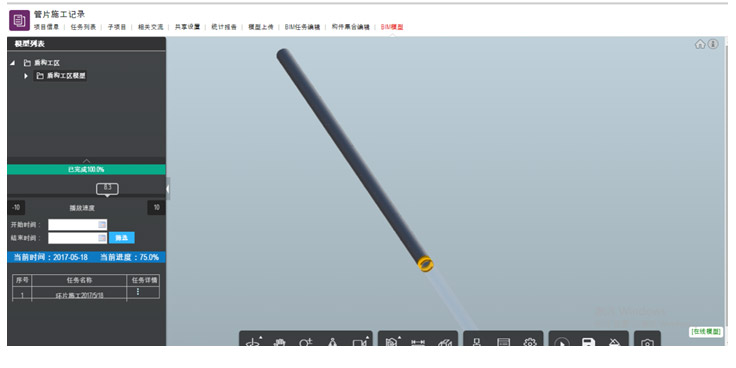Select the walk person tool
736x368 pixels.
[x=333, y=343]
